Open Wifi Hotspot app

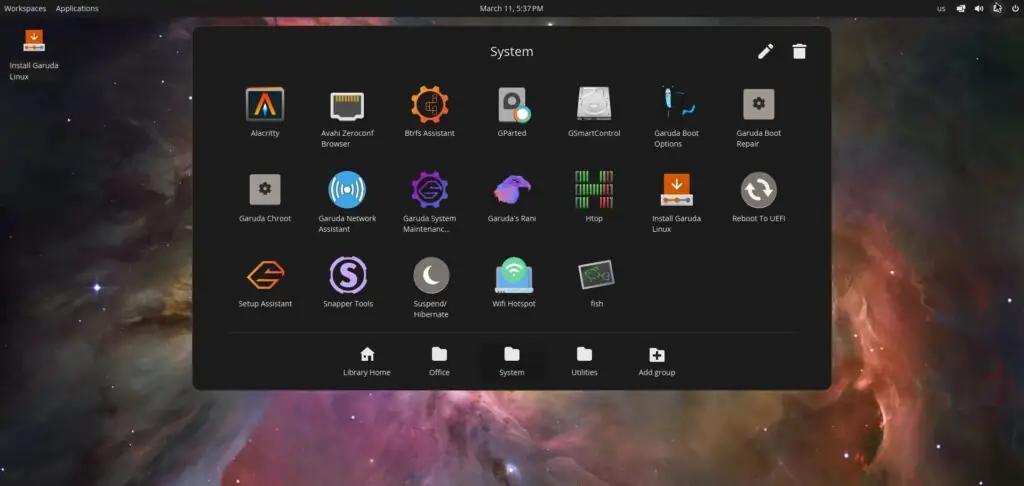click(513, 275)
